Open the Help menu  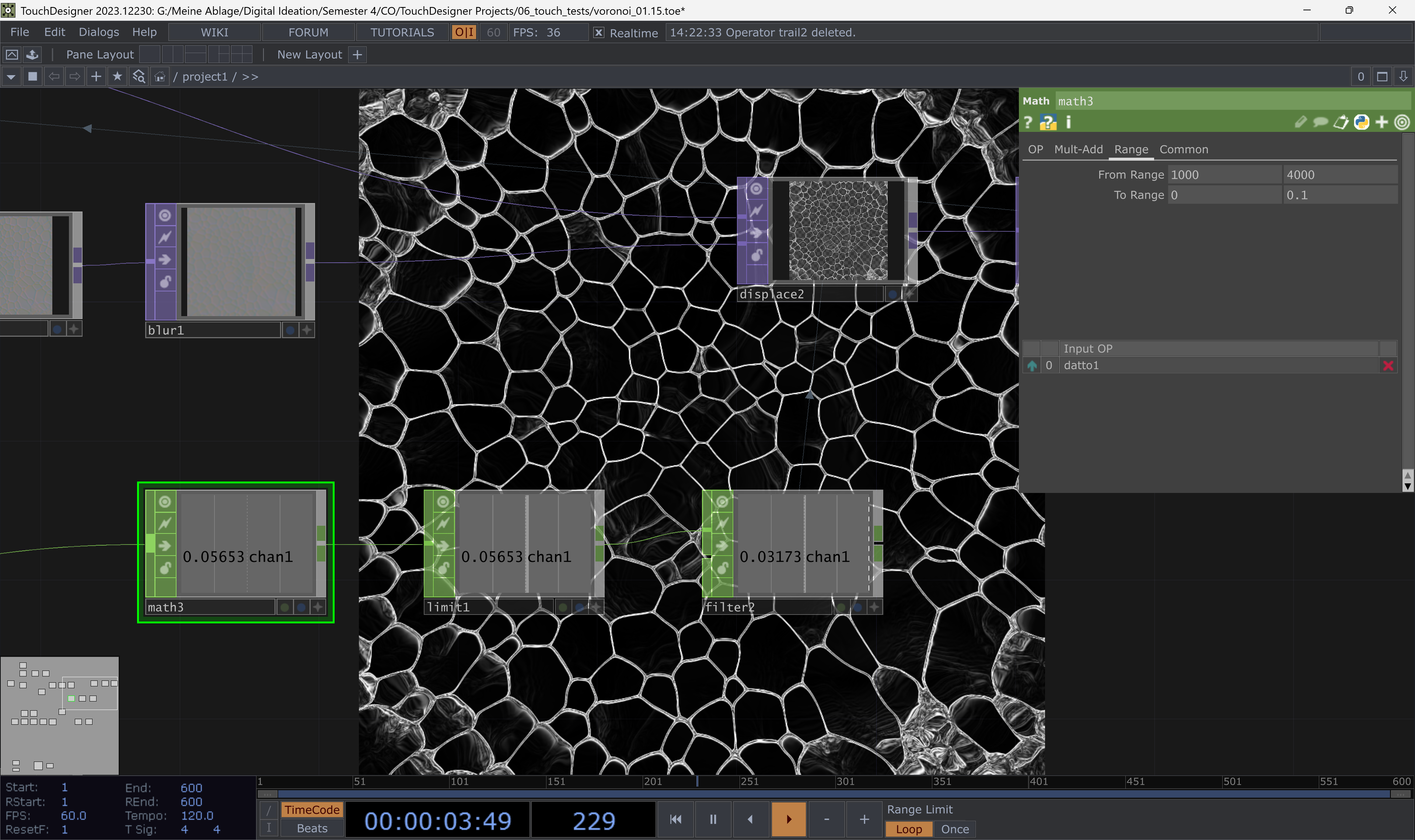tap(144, 32)
